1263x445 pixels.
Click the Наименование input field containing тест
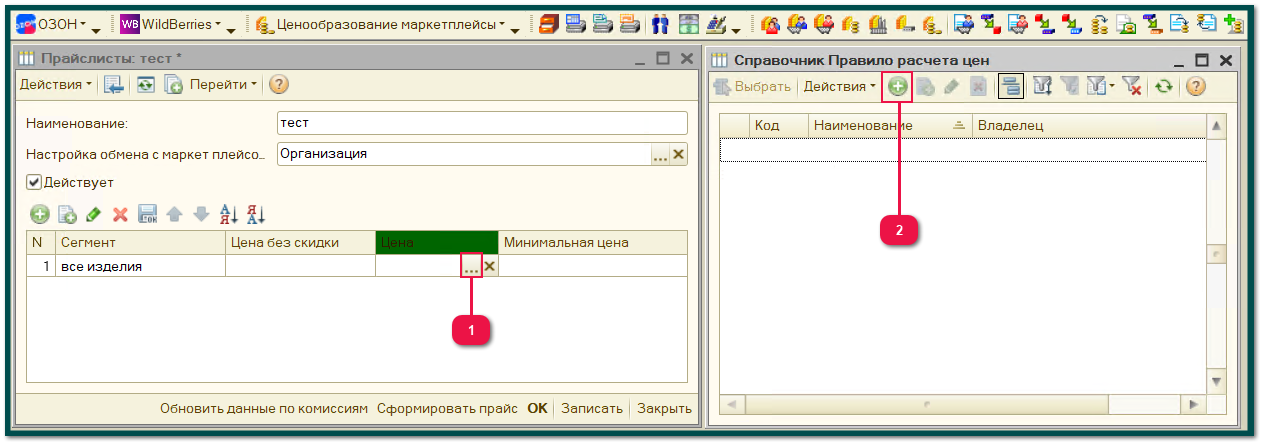tap(482, 123)
